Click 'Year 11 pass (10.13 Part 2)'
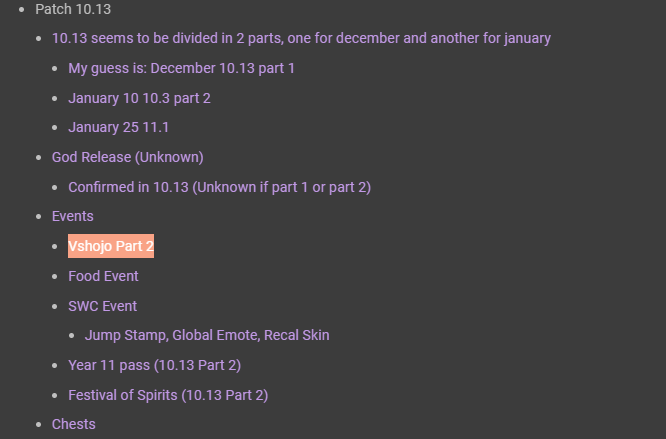The image size is (666, 439). (x=155, y=366)
